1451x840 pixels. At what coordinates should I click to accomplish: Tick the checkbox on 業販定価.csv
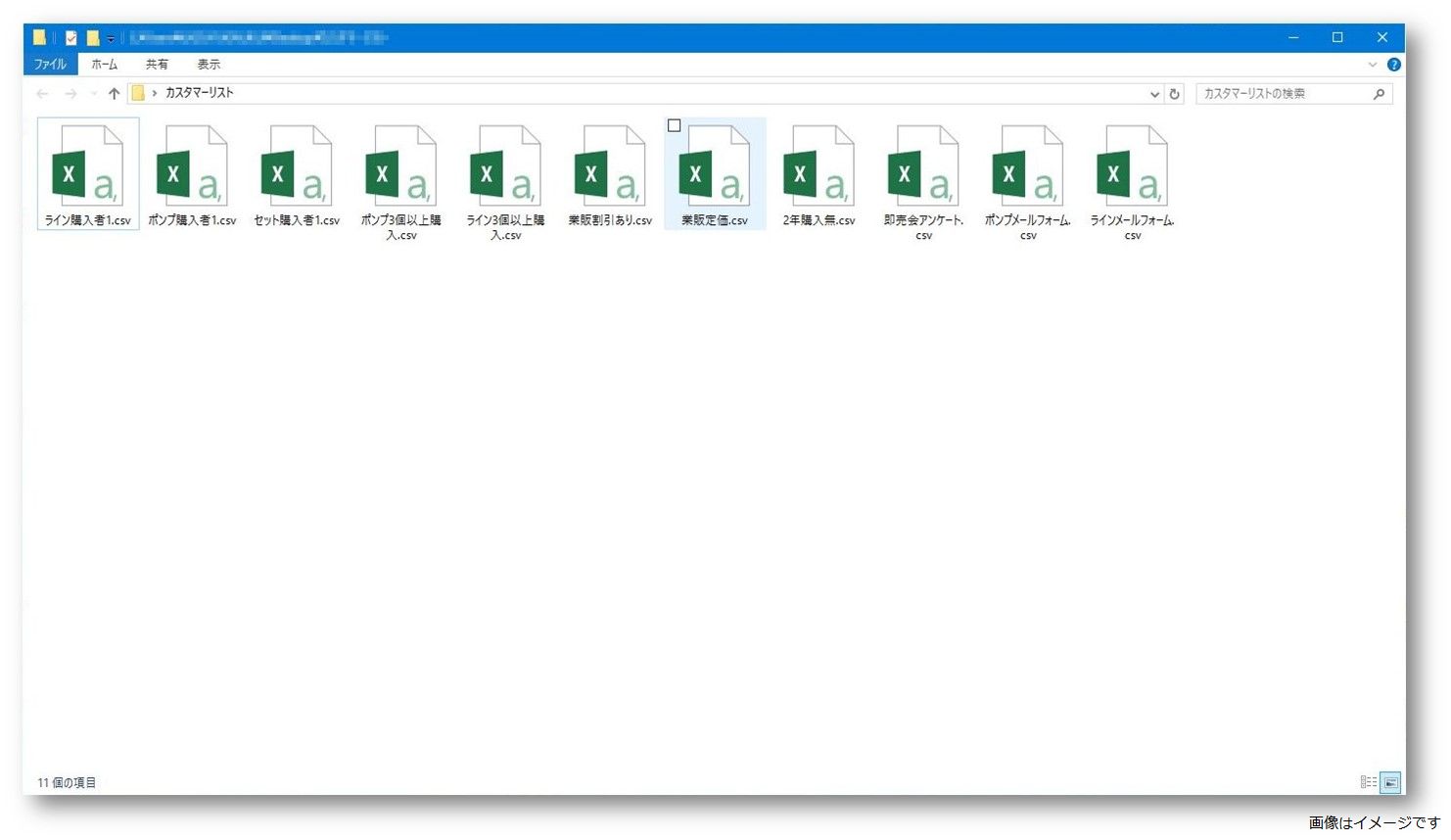(x=674, y=125)
